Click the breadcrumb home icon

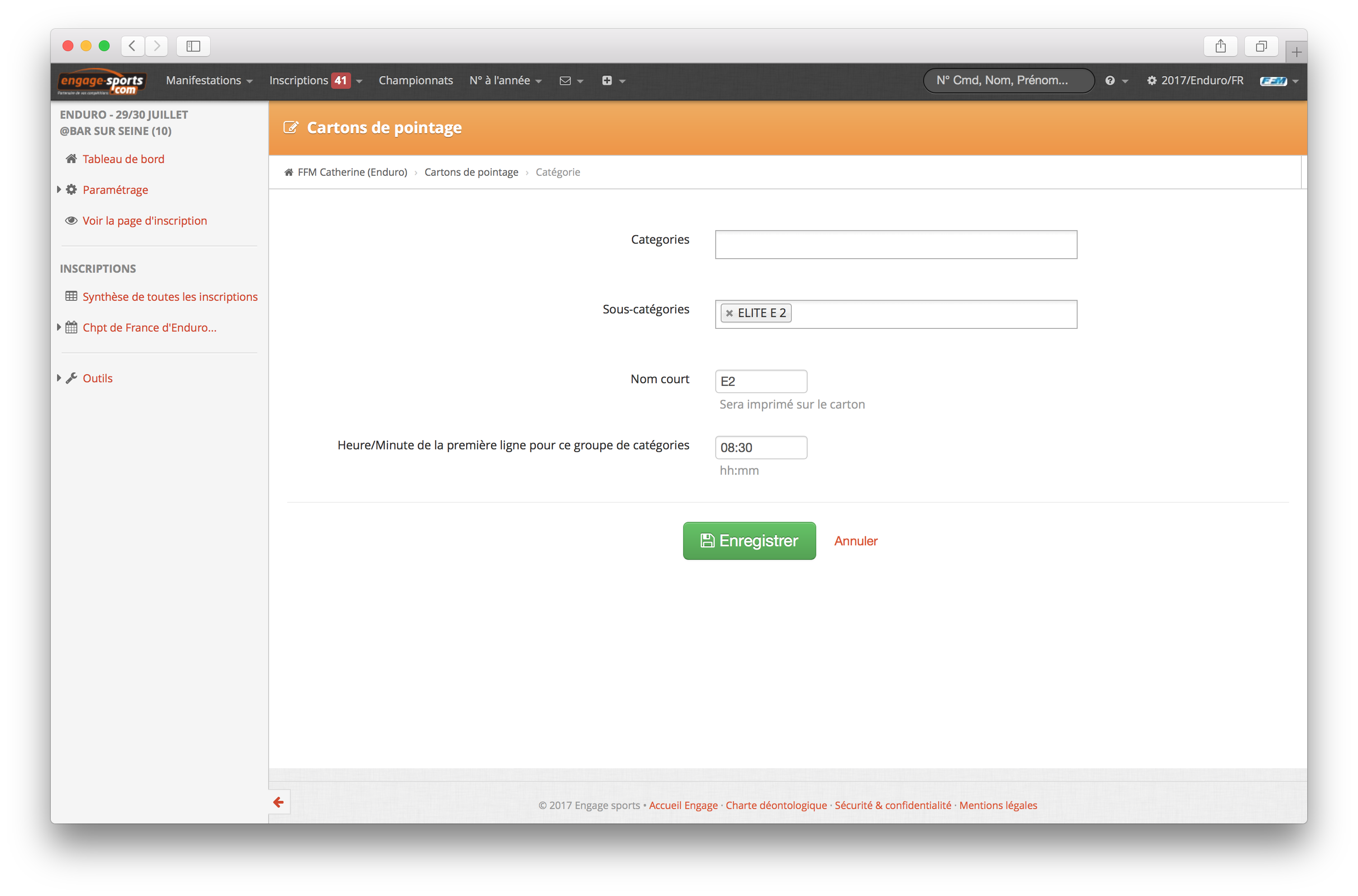coord(289,172)
